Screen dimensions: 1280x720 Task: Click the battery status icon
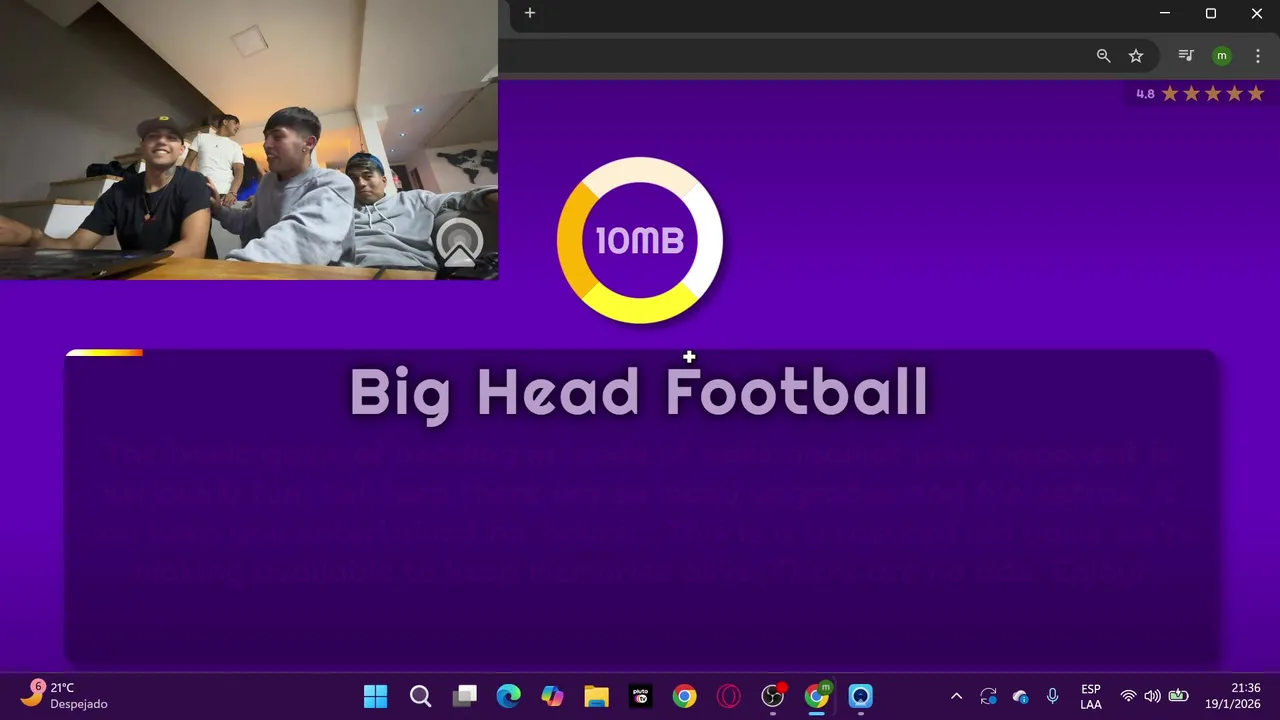(x=1178, y=696)
